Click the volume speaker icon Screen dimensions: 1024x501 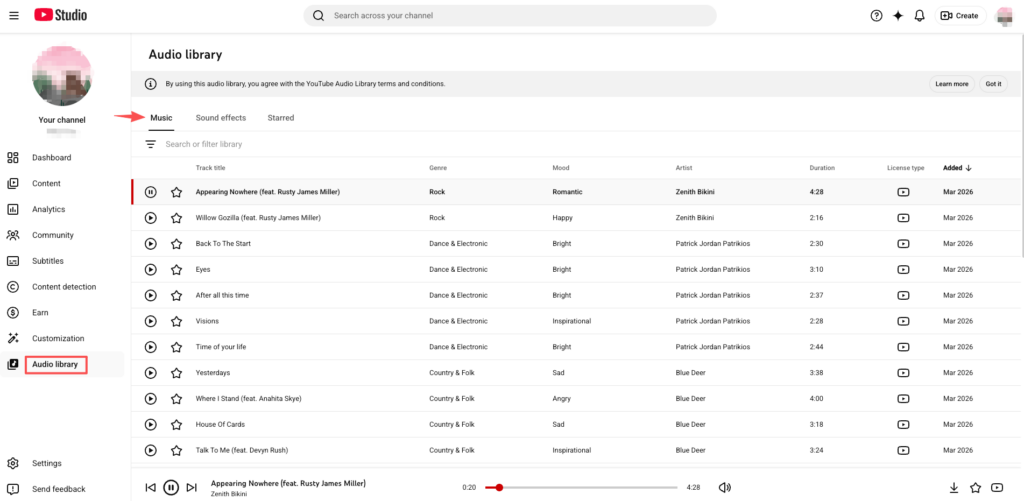click(724, 487)
